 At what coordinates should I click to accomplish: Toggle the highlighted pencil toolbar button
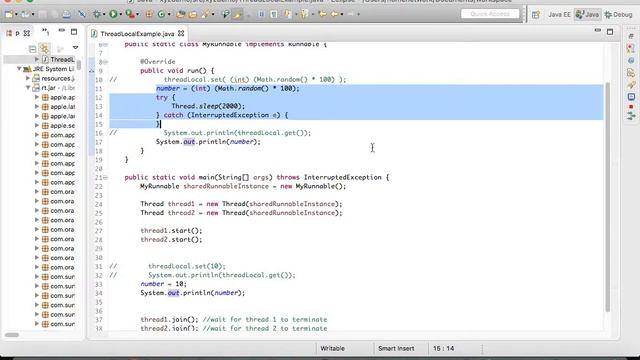pos(237,14)
